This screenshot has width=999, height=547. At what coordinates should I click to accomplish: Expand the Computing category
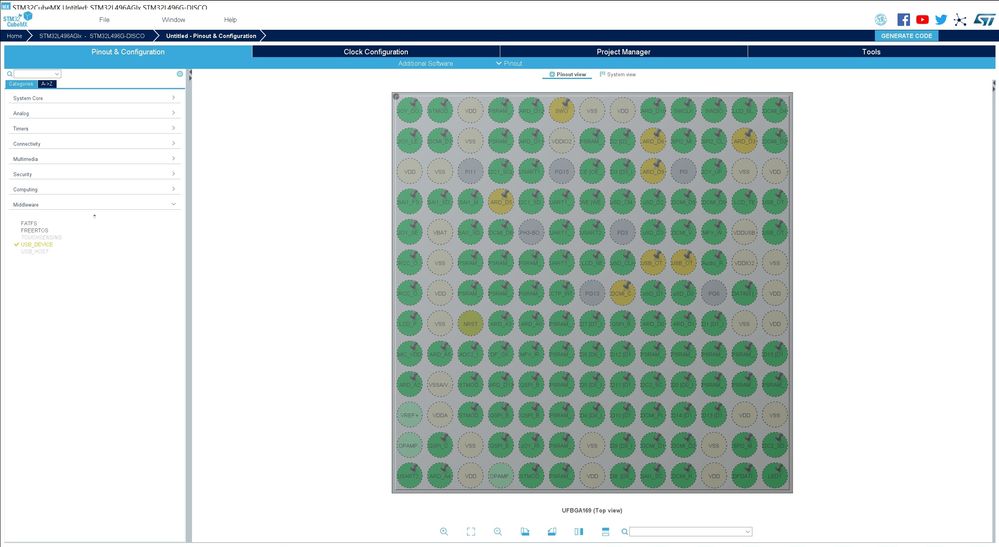[x=94, y=190]
